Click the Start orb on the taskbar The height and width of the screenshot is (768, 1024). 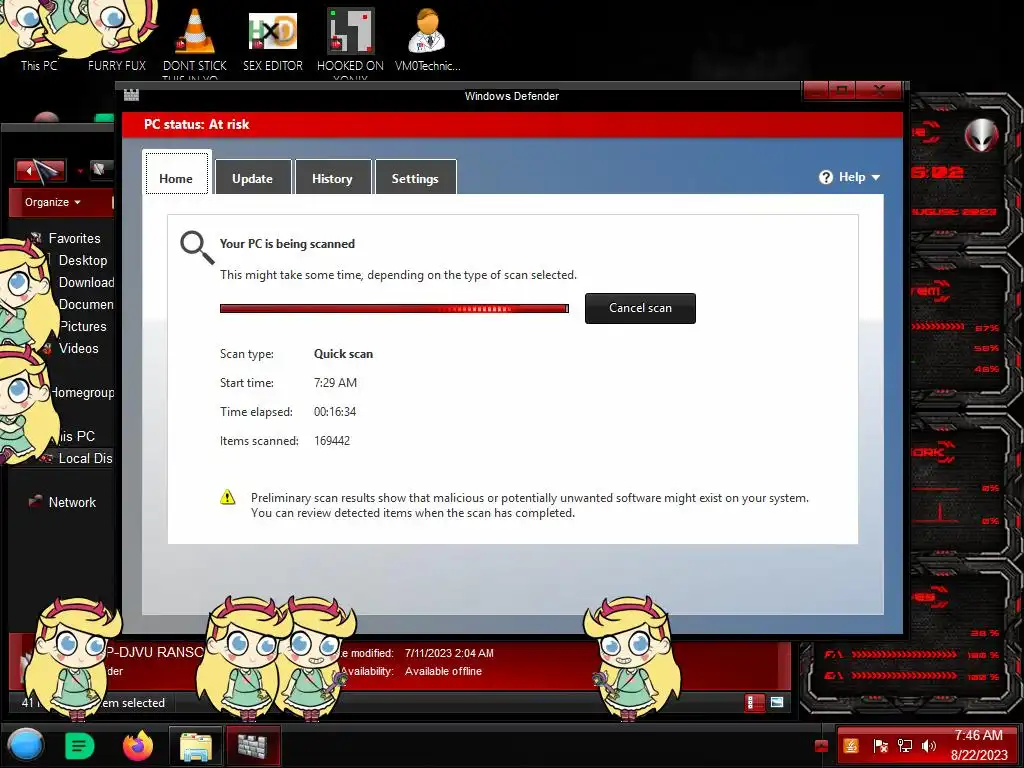click(25, 745)
